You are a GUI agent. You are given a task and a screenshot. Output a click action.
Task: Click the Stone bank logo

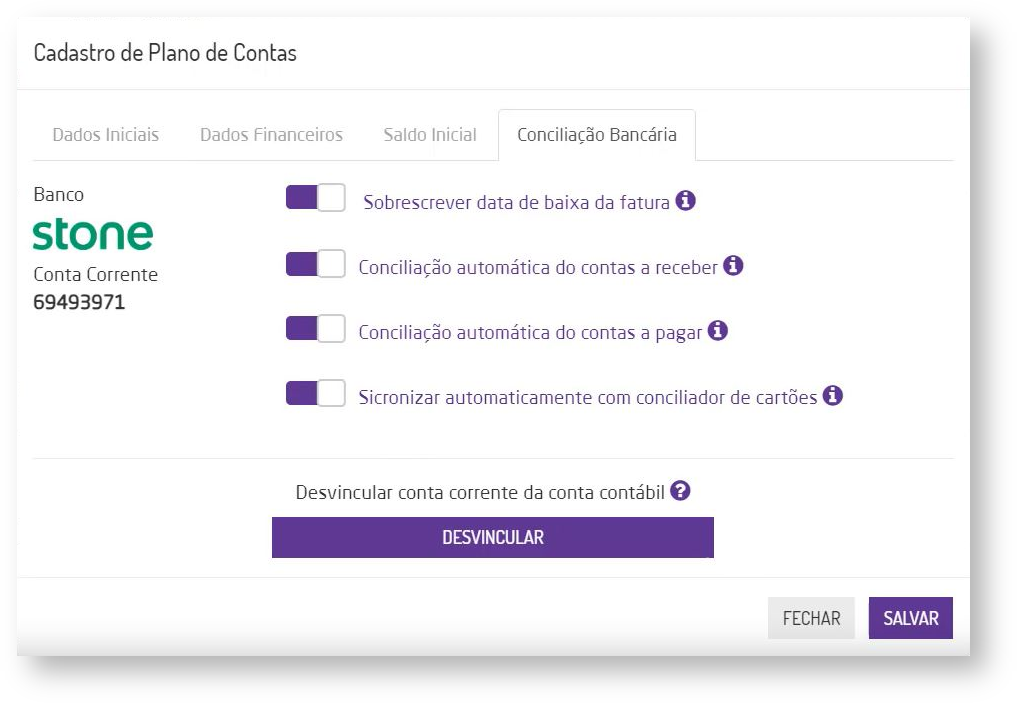tap(93, 235)
